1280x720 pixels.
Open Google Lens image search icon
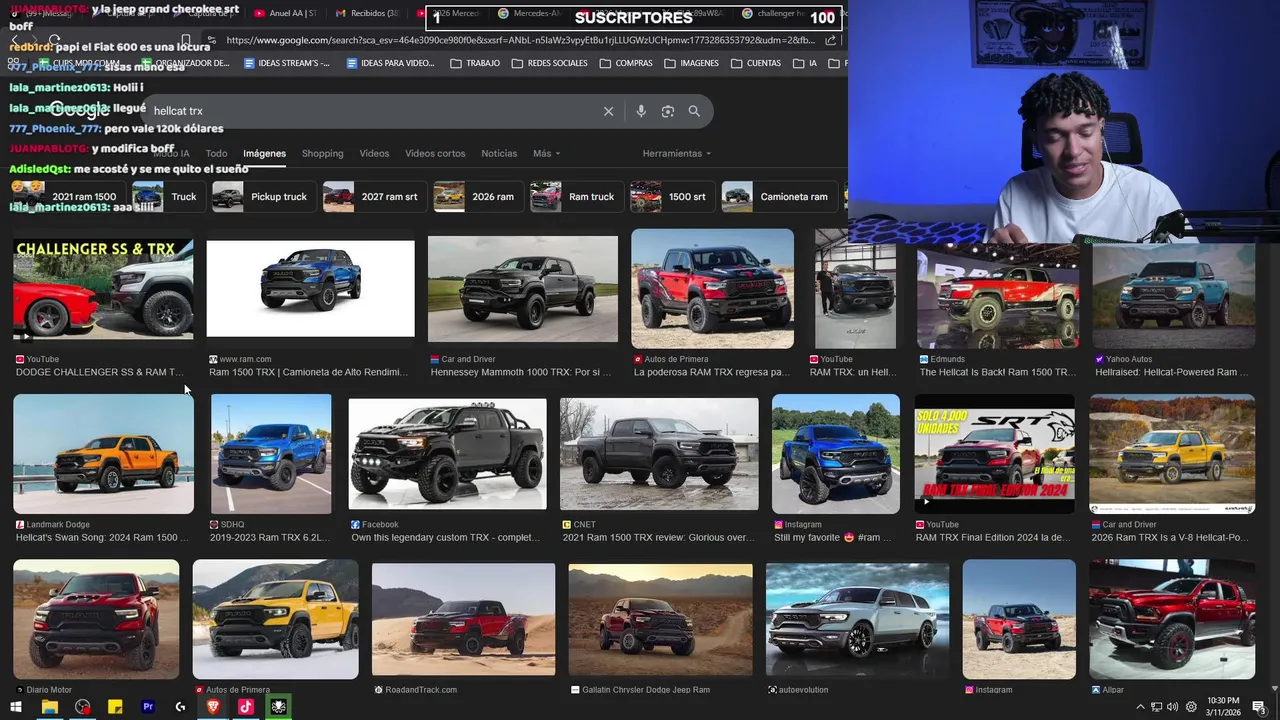tap(668, 111)
